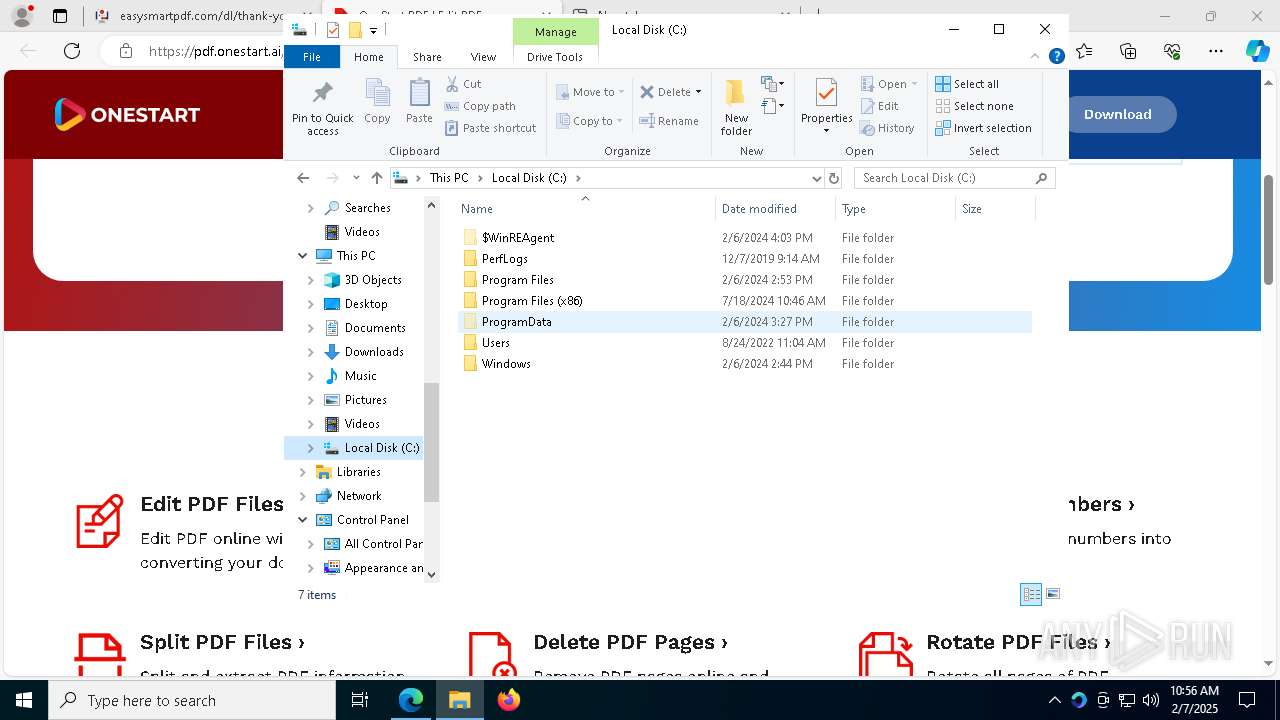
Task: Open the address bar history dropdown
Action: (x=817, y=178)
